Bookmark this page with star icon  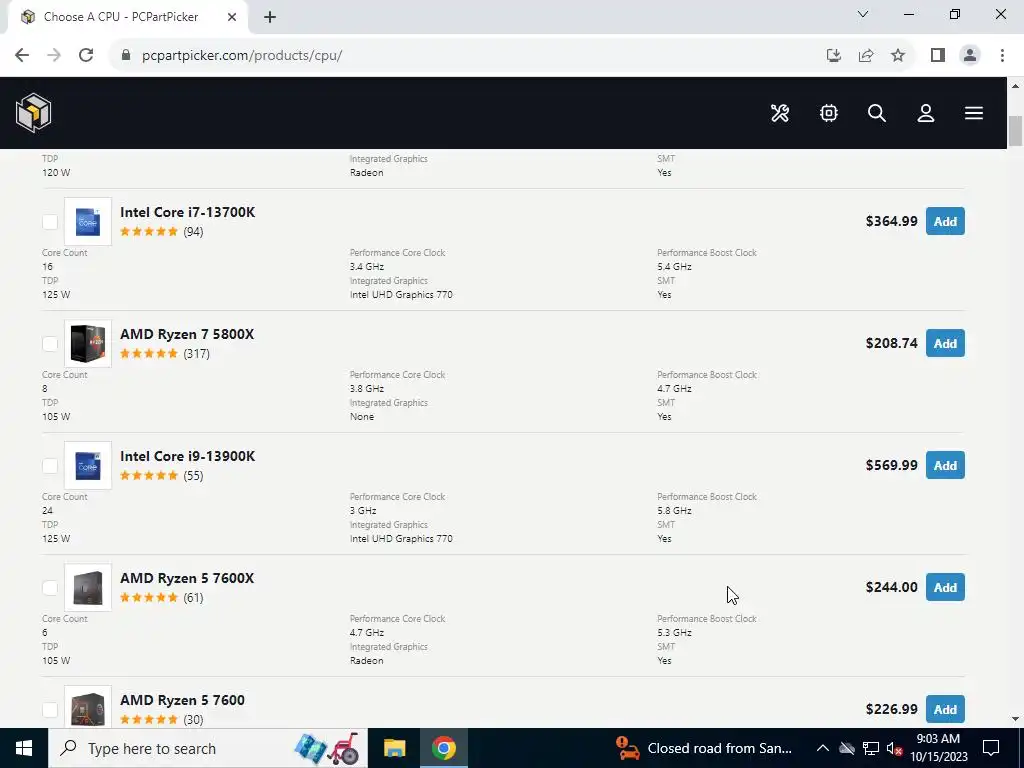(898, 55)
